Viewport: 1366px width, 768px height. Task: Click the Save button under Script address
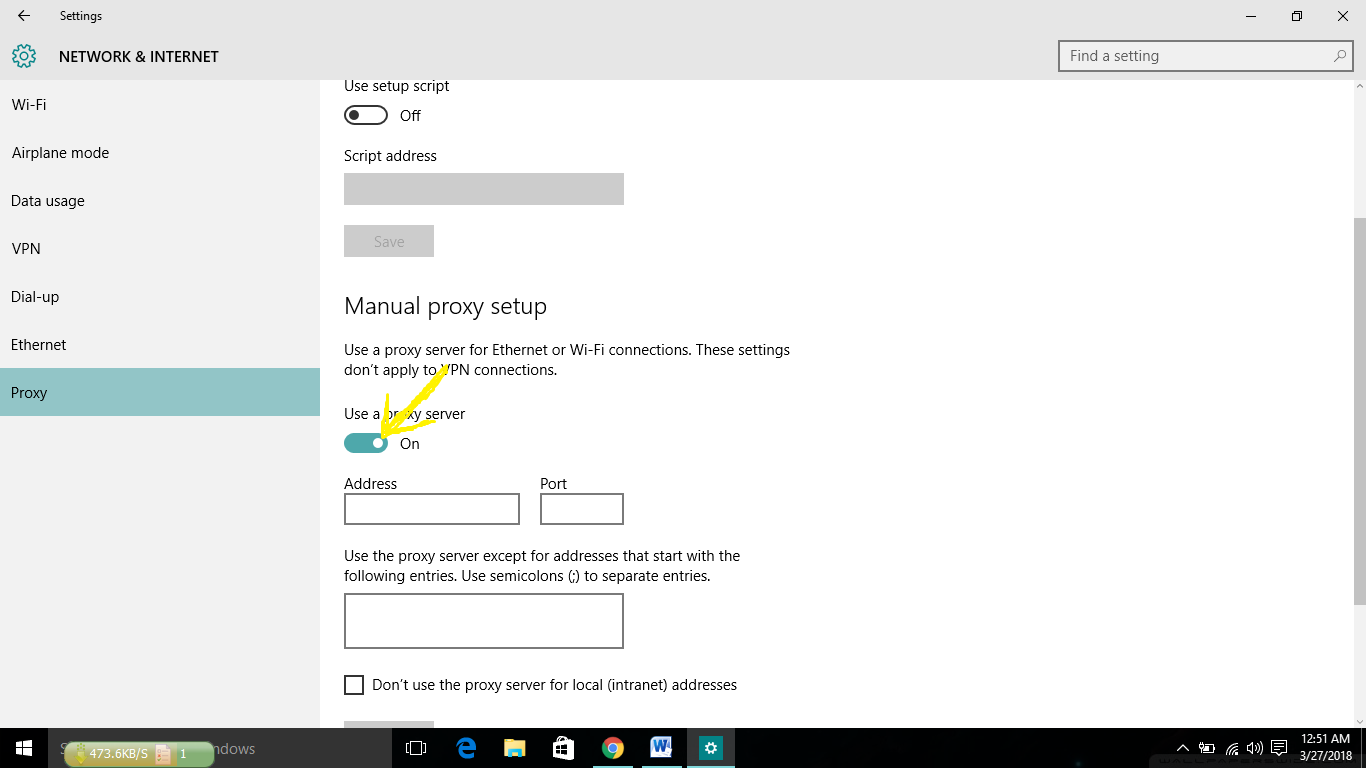389,241
